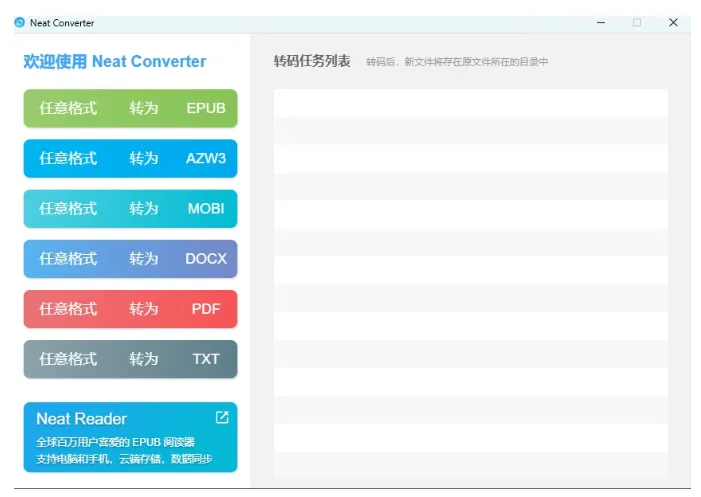Click the 欢迎使用 Neat Converter title text
Image resolution: width=701 pixels, height=497 pixels.
point(115,61)
